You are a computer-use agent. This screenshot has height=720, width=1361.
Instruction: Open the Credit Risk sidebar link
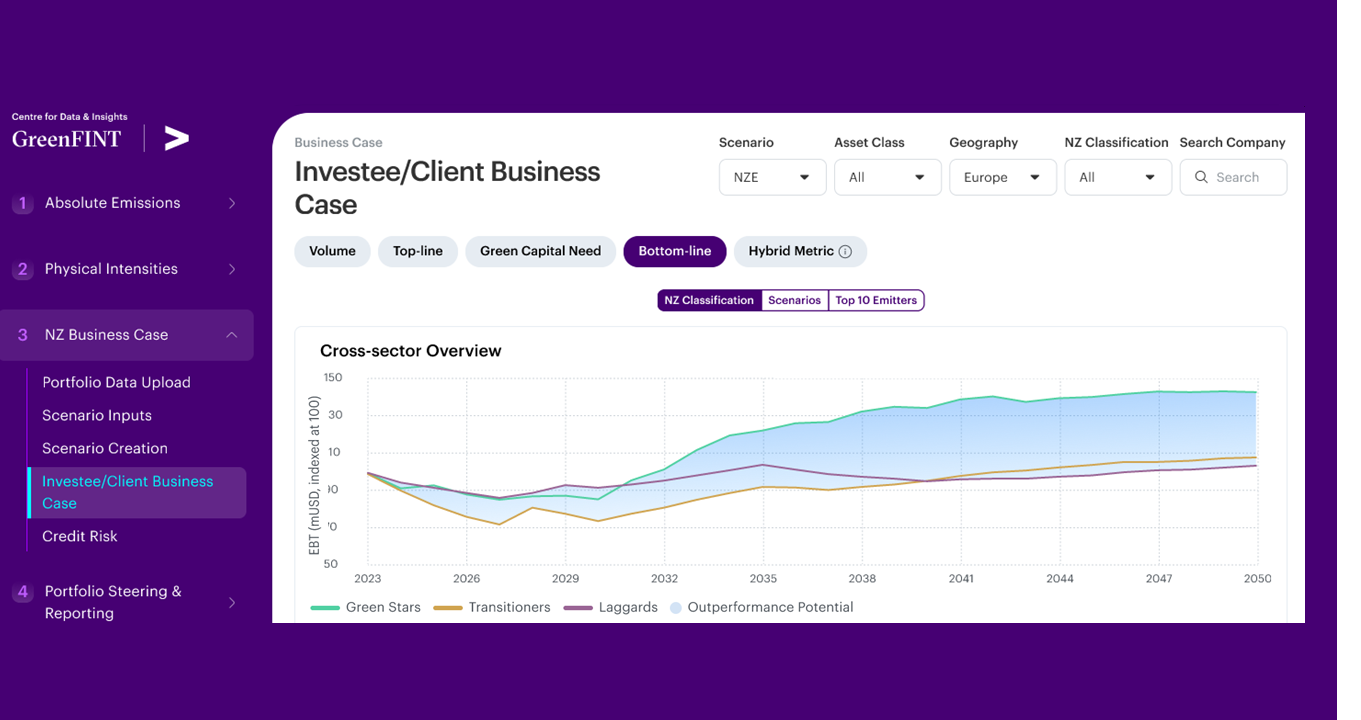(x=80, y=536)
